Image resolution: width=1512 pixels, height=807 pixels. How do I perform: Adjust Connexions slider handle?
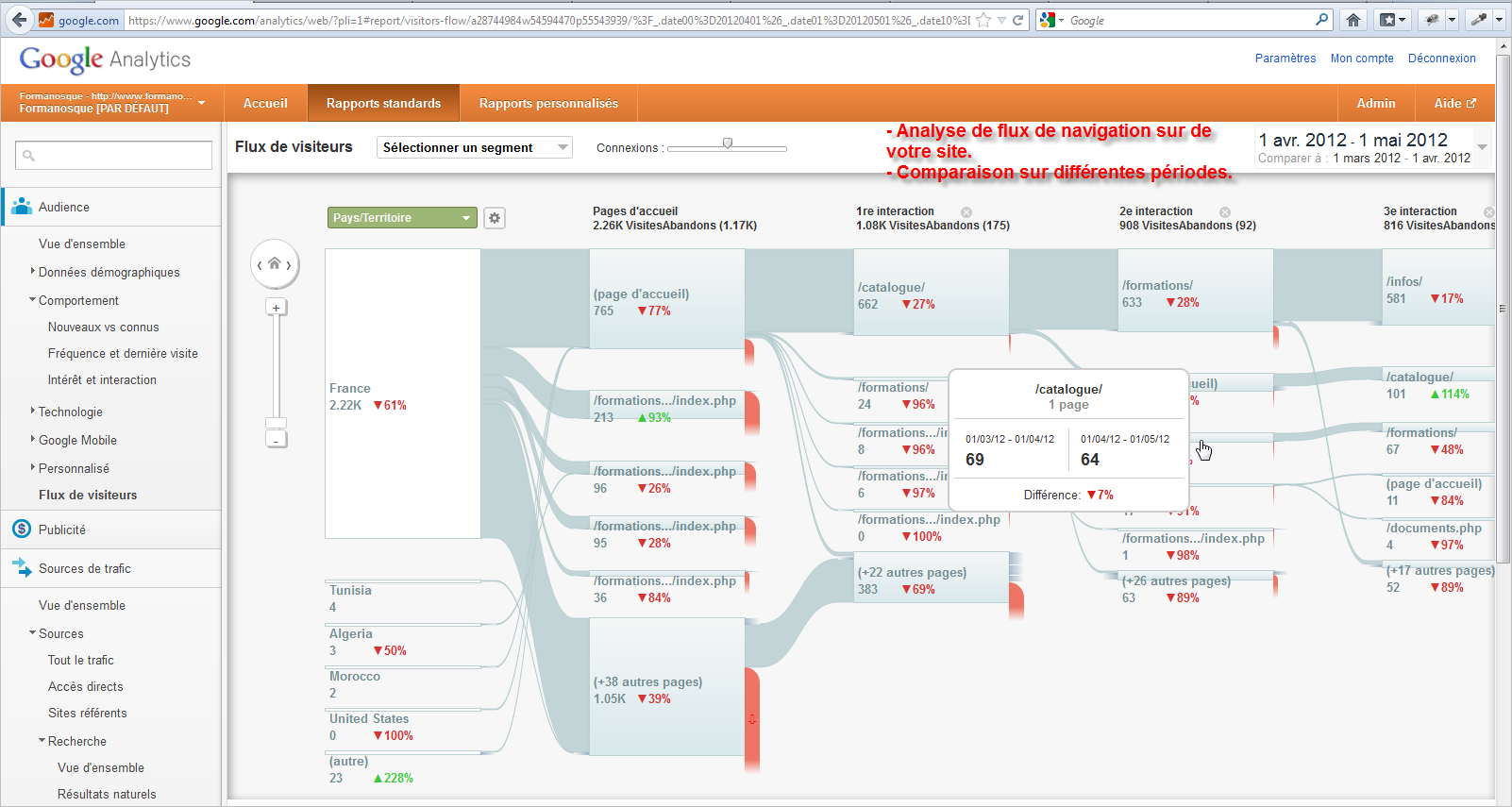click(728, 143)
